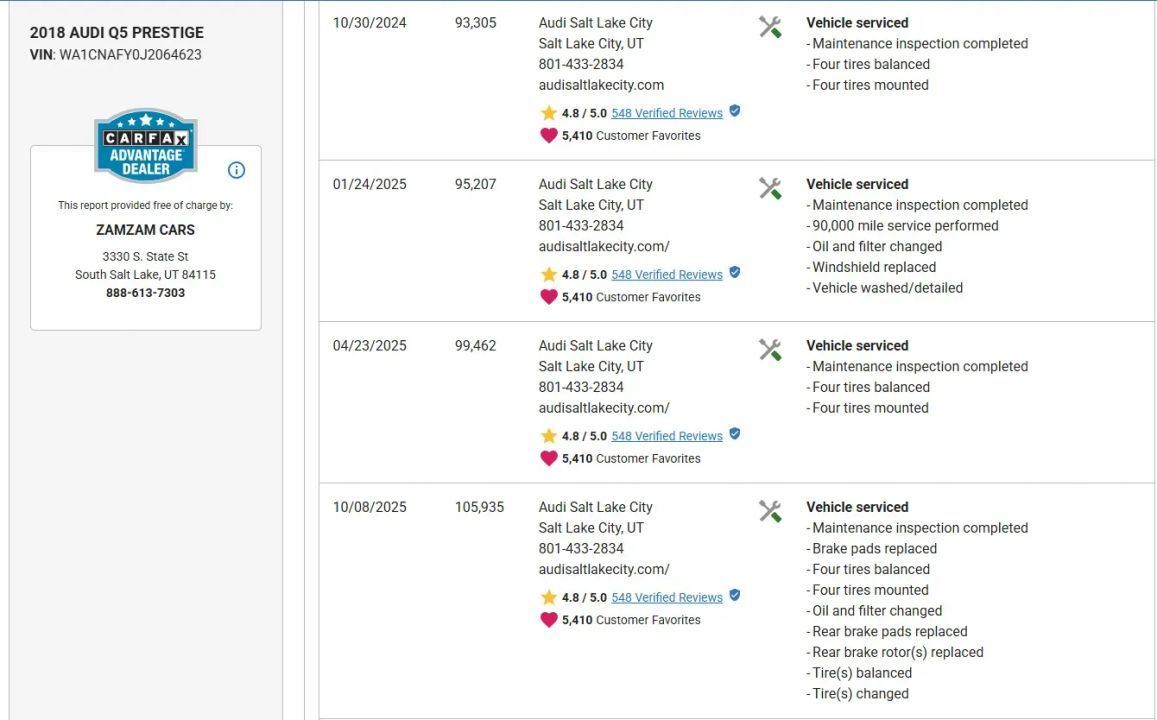Click mileage value 105,935
Image resolution: width=1157 pixels, height=720 pixels.
pos(480,508)
